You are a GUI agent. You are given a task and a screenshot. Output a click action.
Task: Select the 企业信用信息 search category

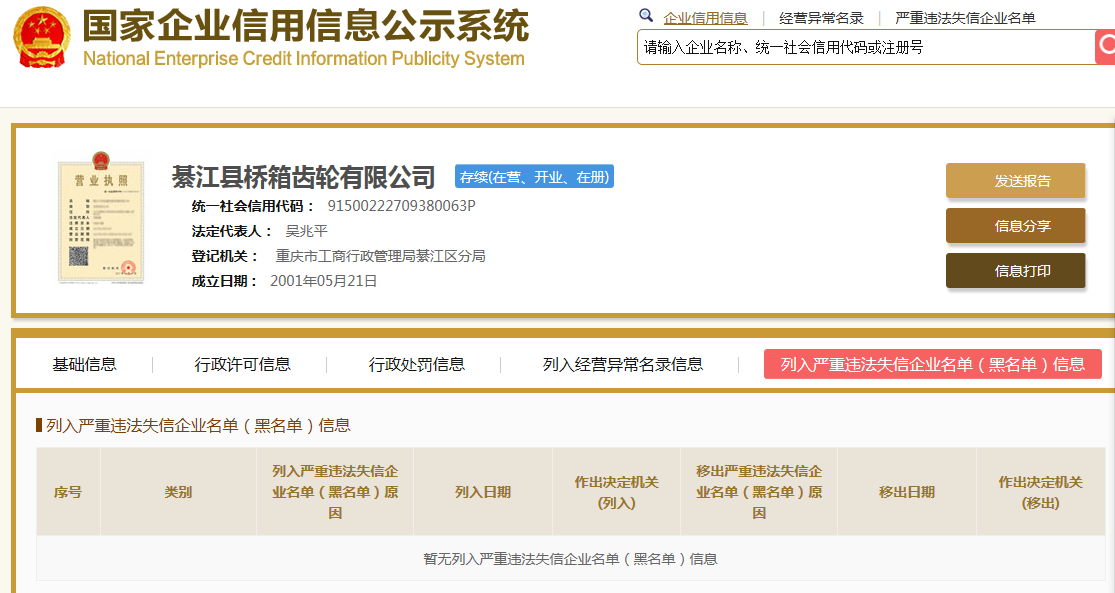(705, 18)
